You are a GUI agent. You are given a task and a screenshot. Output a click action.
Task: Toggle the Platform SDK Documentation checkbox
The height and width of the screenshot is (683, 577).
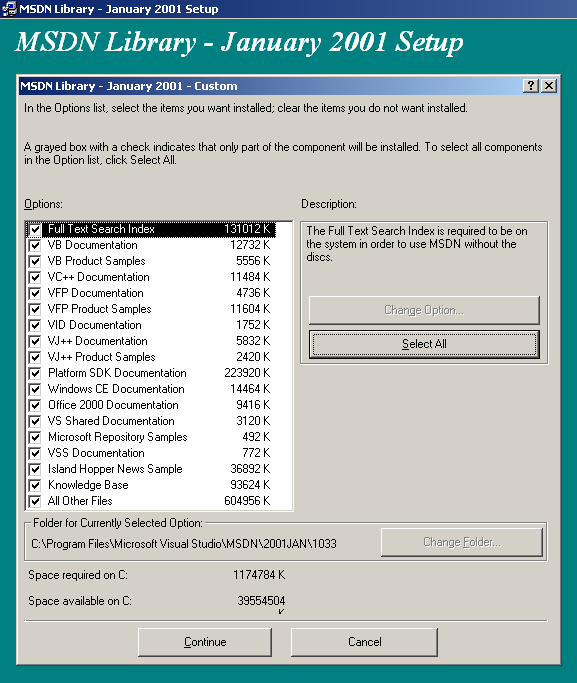pyautogui.click(x=35, y=373)
